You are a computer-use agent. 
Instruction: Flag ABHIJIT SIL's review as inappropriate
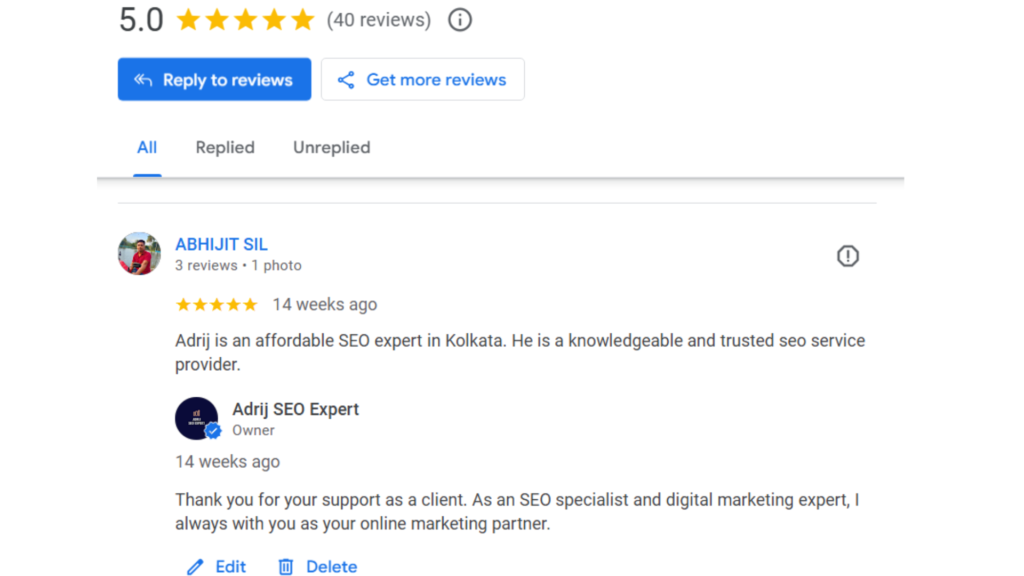[847, 257]
